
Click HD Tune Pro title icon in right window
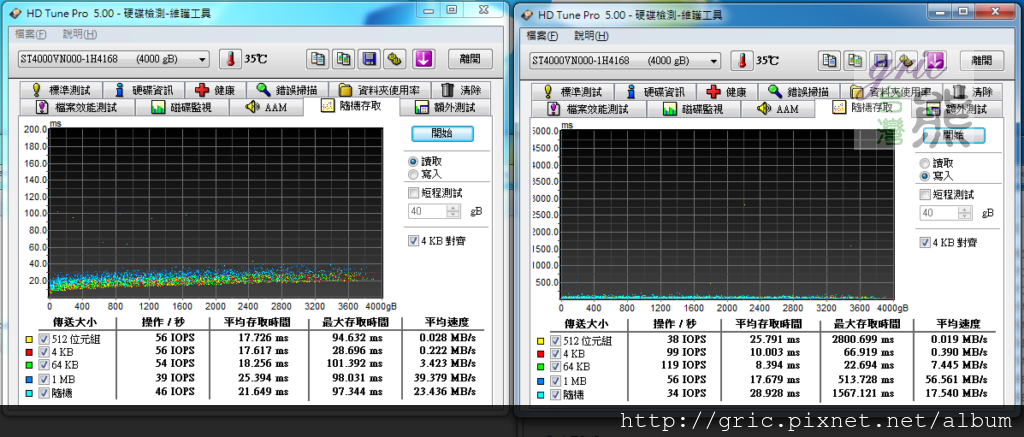pos(525,16)
